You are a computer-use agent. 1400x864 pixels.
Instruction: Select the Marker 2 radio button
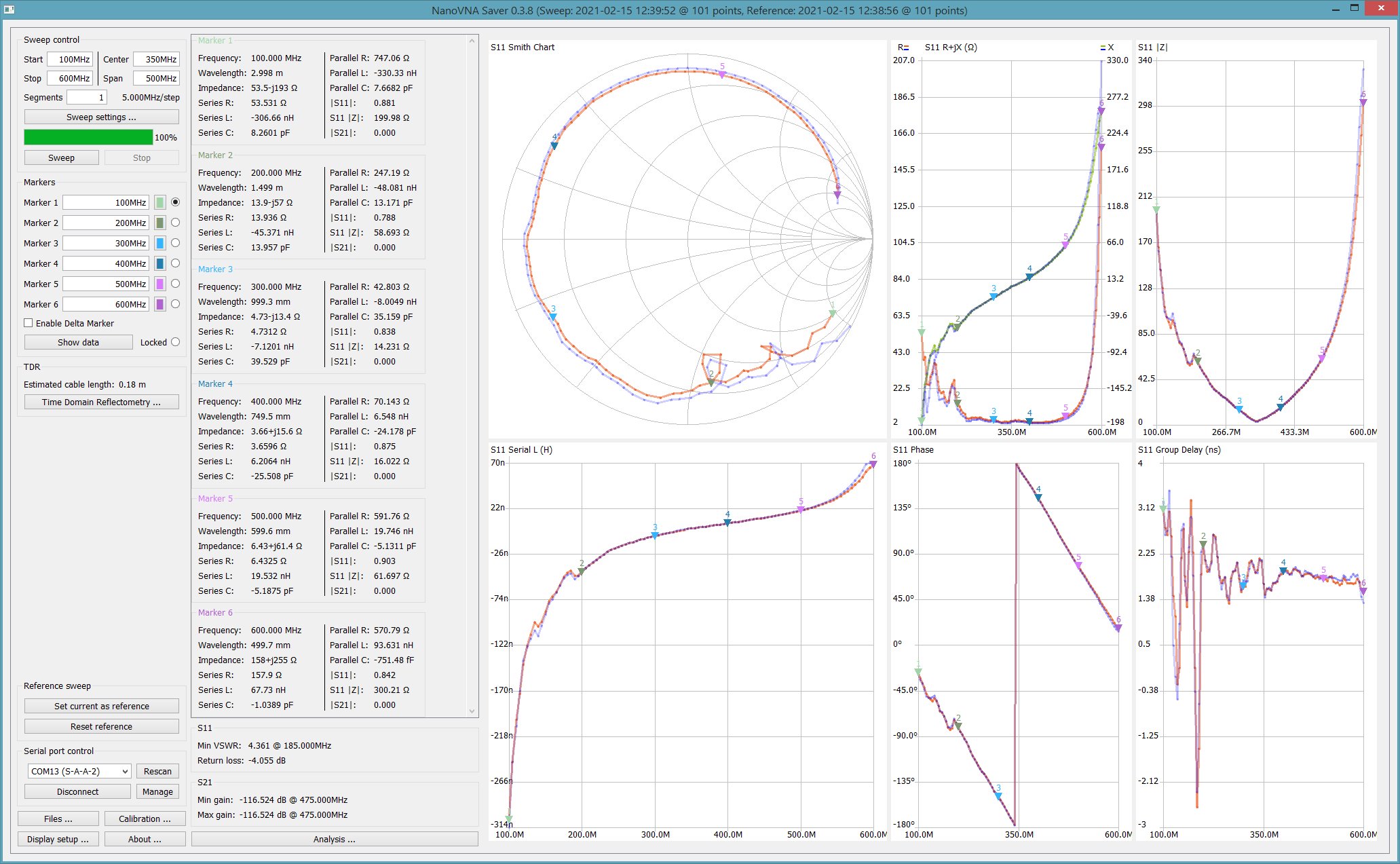176,223
